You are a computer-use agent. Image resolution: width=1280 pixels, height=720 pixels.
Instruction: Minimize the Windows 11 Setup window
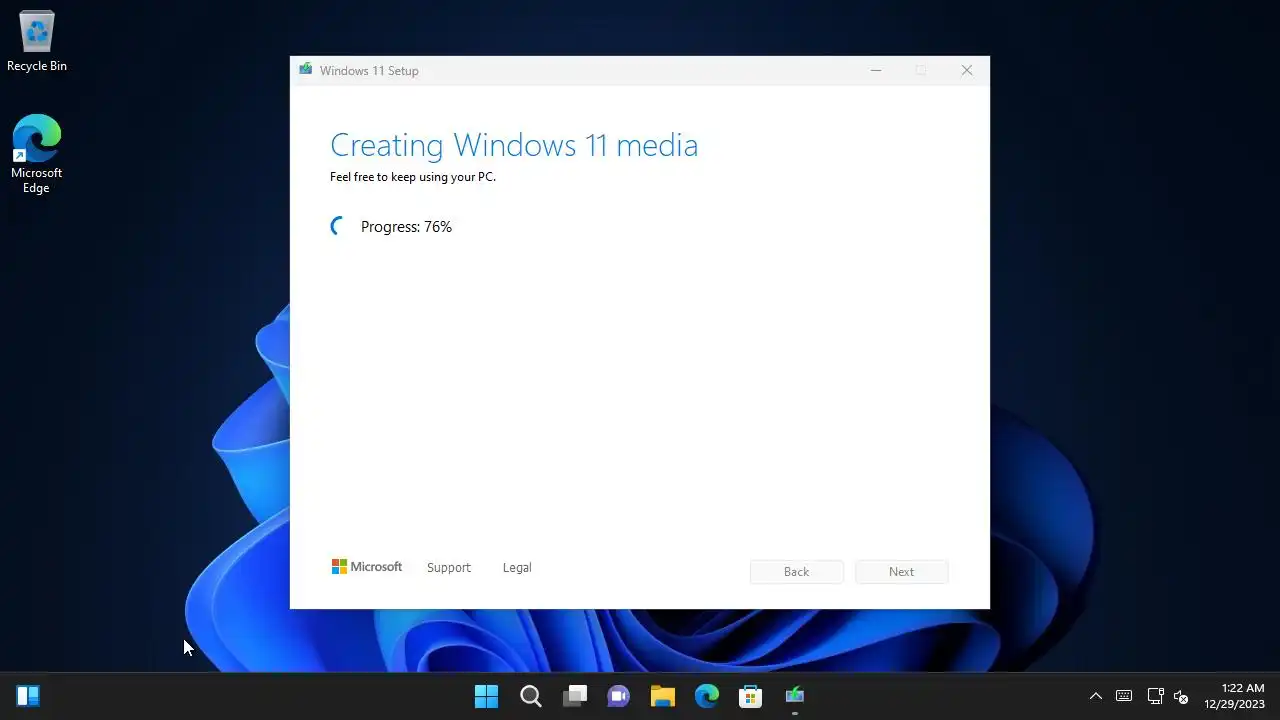(876, 70)
